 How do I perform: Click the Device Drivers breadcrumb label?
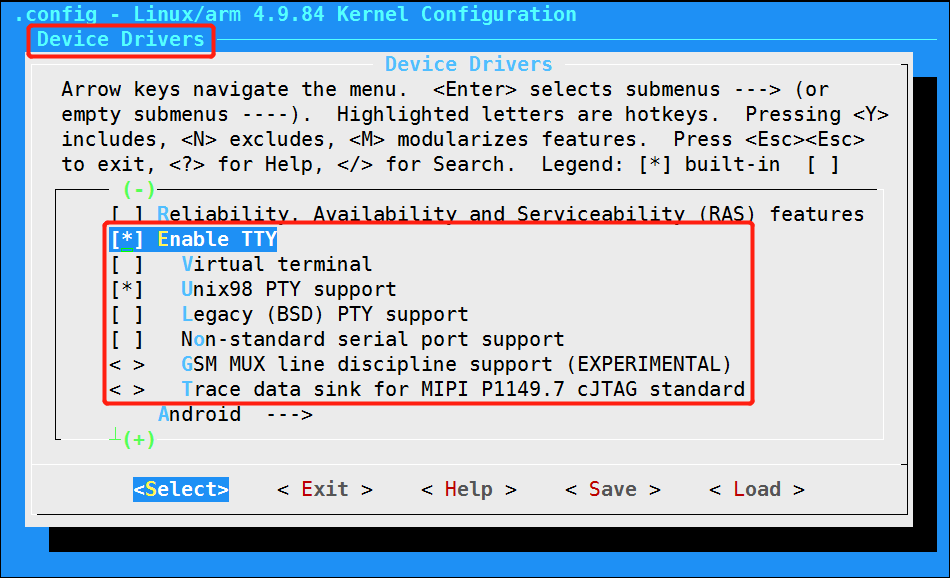[x=121, y=40]
